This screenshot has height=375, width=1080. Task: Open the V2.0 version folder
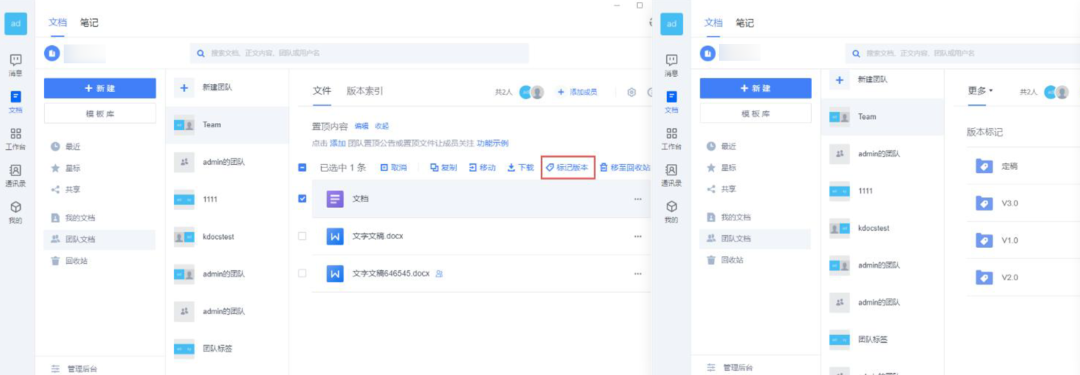[x=1023, y=278]
